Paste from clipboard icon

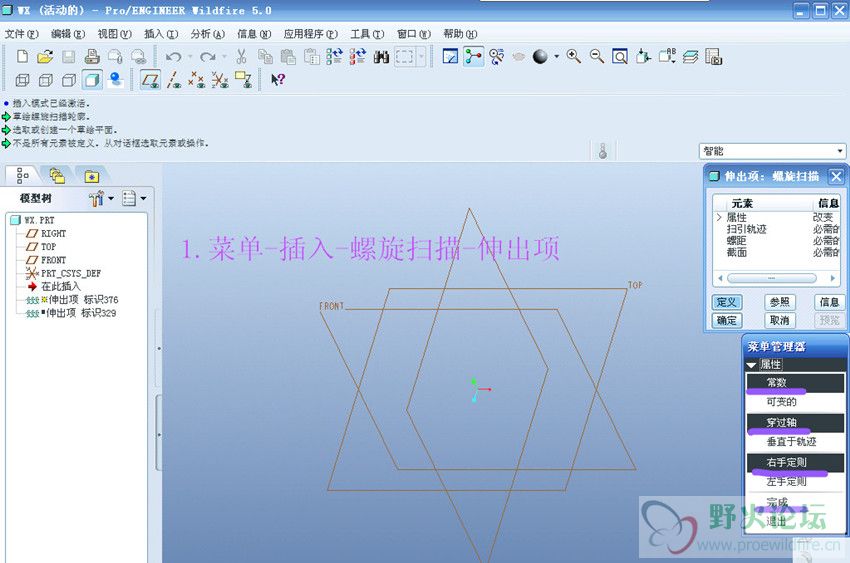coord(288,56)
